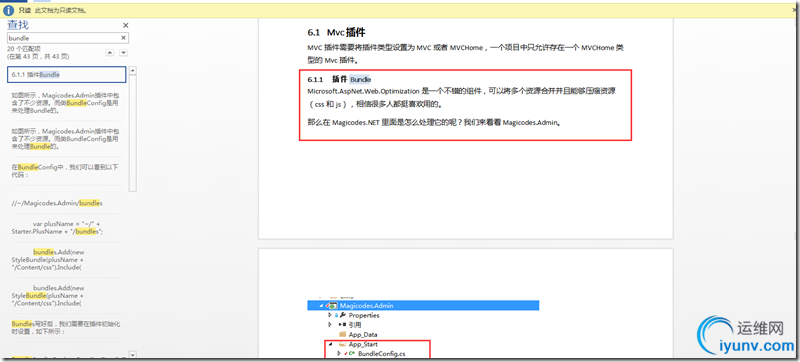Viewport: 800px width, 362px height.
Task: Go to the next search match arrow
Action: click(123, 53)
